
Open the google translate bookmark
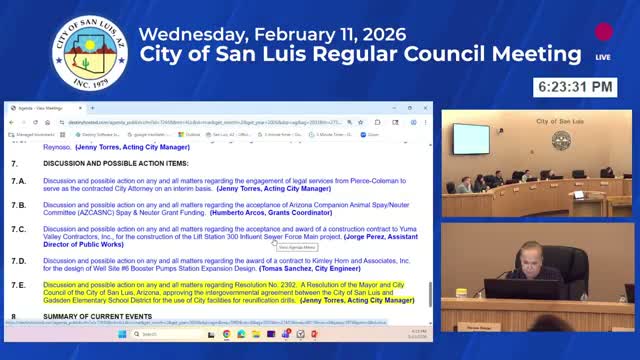pos(149,135)
